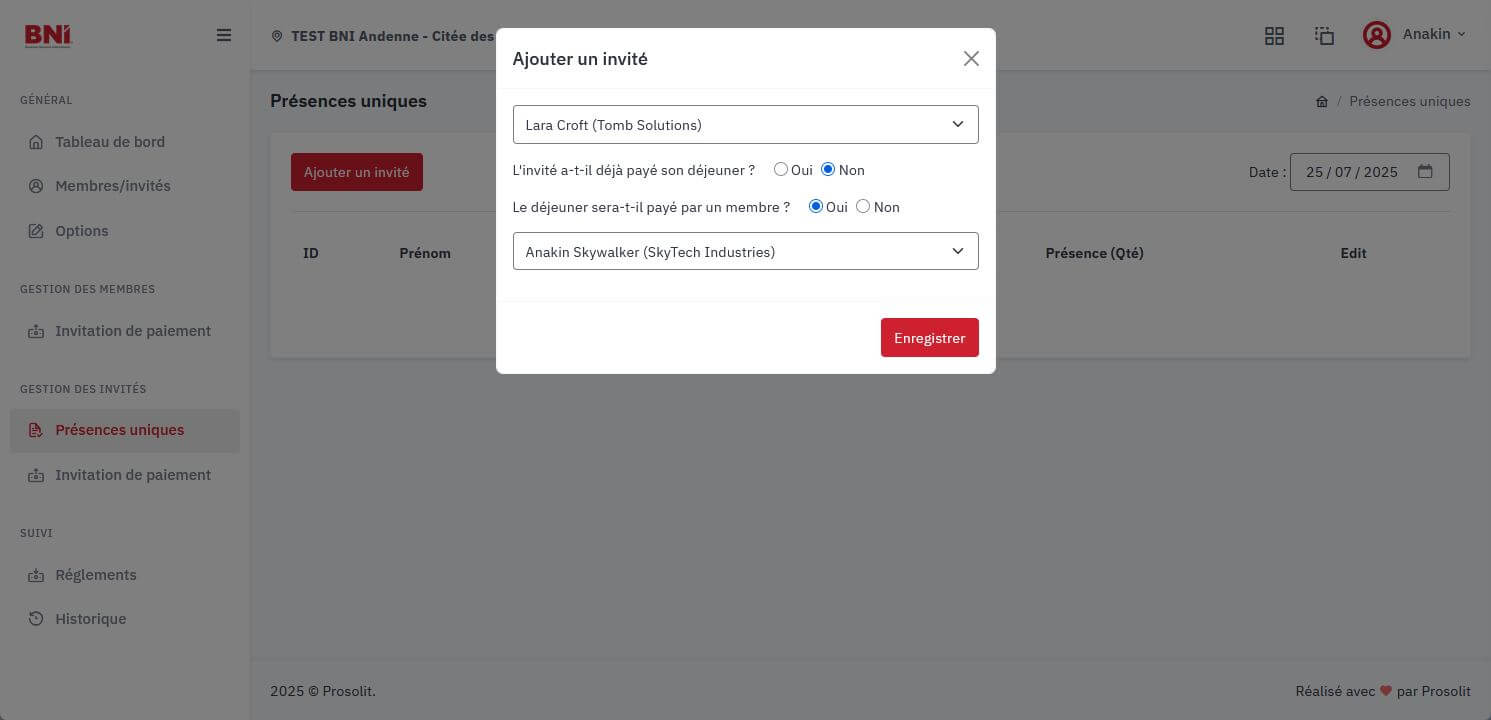Expand the Anakin user menu
Image resolution: width=1491 pixels, height=720 pixels.
(1434, 34)
